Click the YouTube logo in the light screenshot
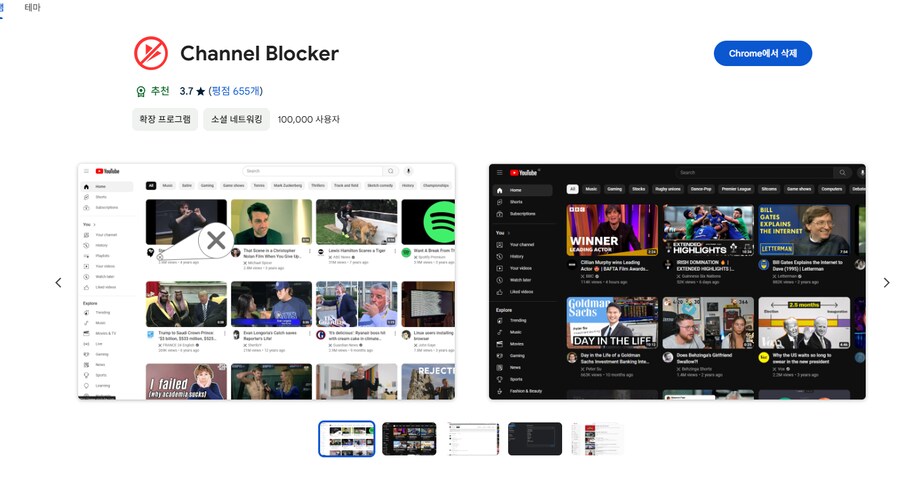This screenshot has width=900, height=484. 107,171
